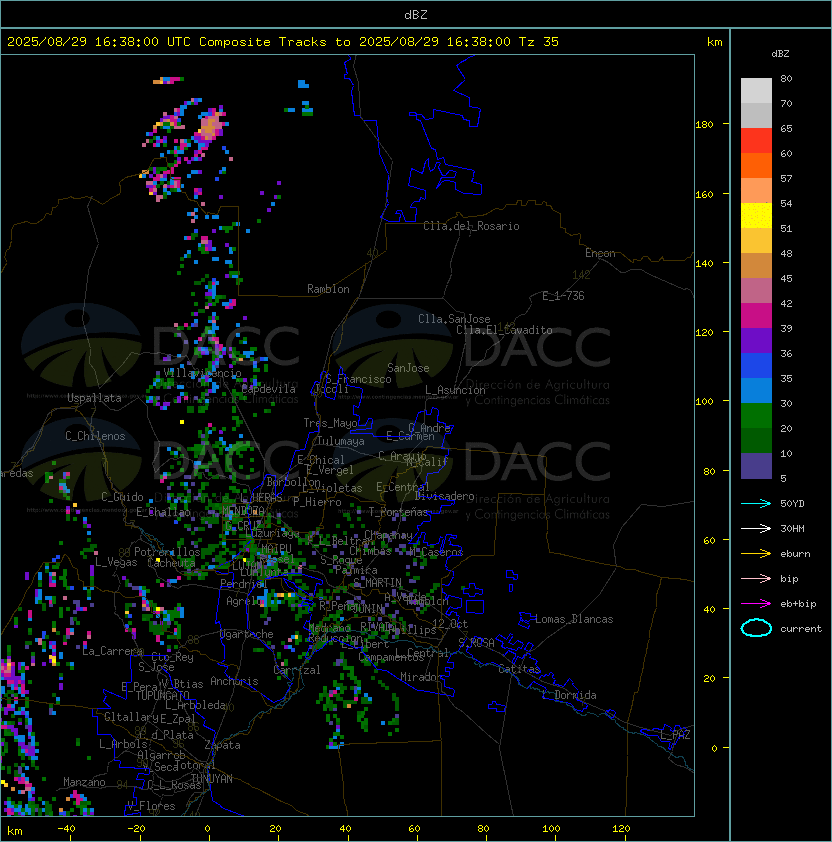Click the magenta eb+bip arrow legend icon
Image resolution: width=832 pixels, height=842 pixels.
click(756, 604)
